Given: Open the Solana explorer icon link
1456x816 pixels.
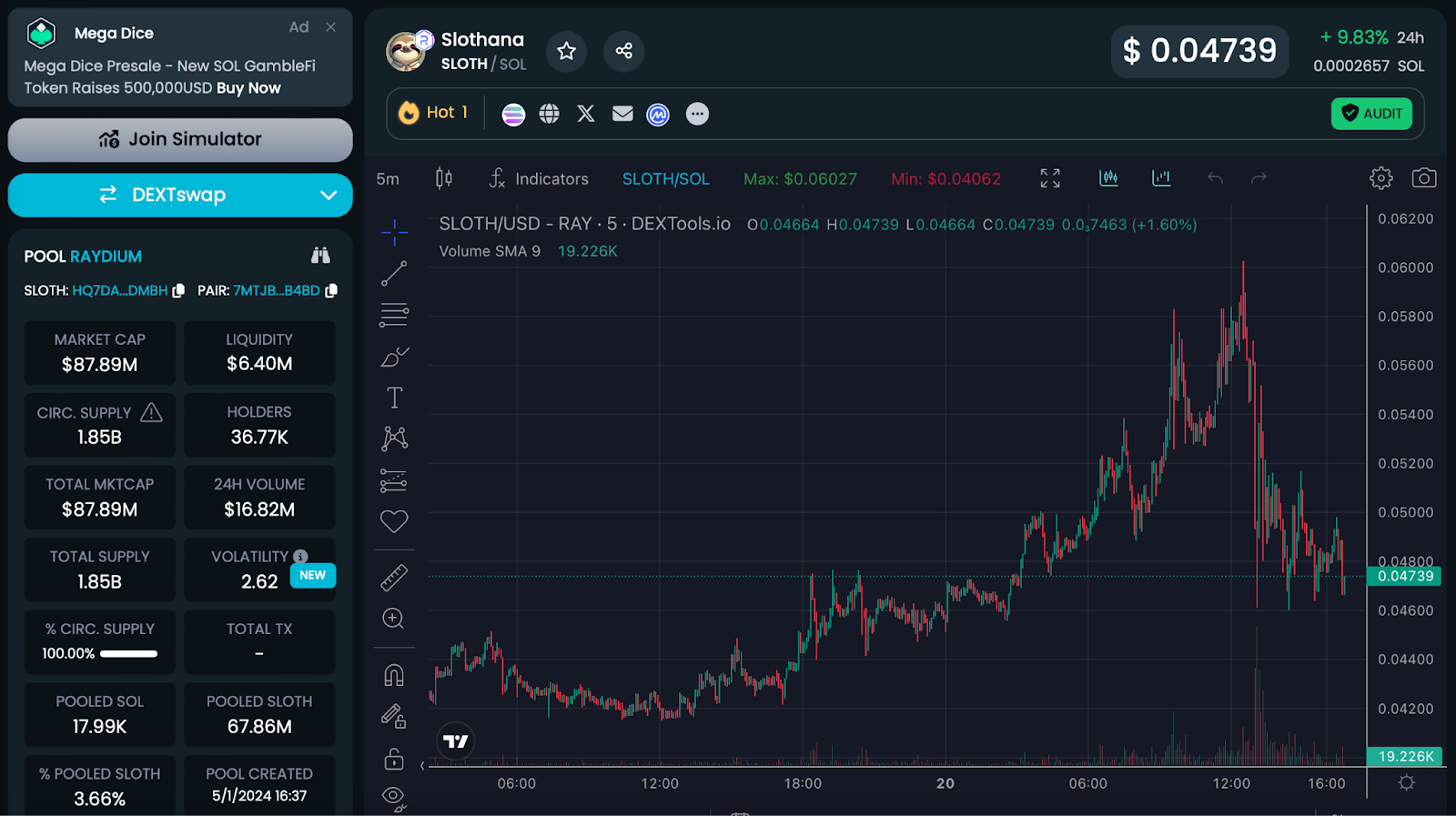Looking at the screenshot, I should coord(513,114).
